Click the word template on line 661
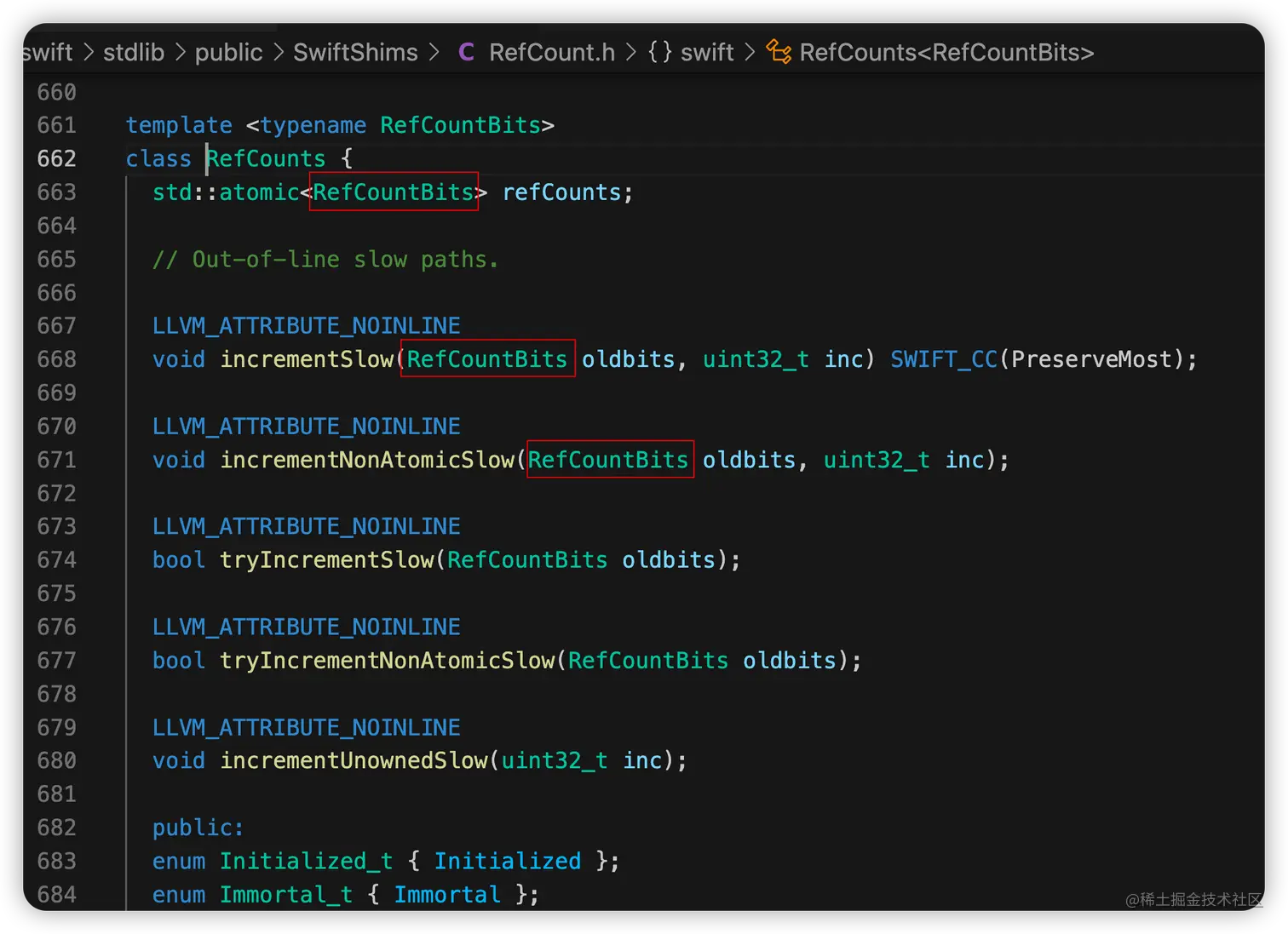The height and width of the screenshot is (934, 1288). [179, 125]
